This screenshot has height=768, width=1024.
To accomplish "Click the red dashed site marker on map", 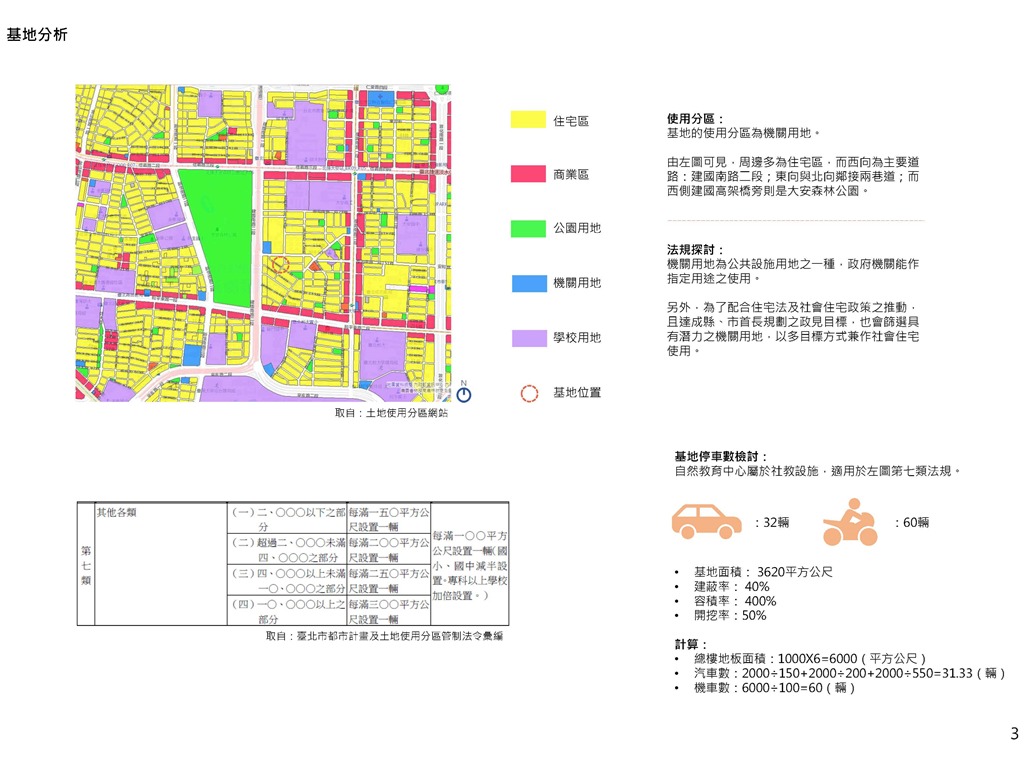I will (x=281, y=264).
